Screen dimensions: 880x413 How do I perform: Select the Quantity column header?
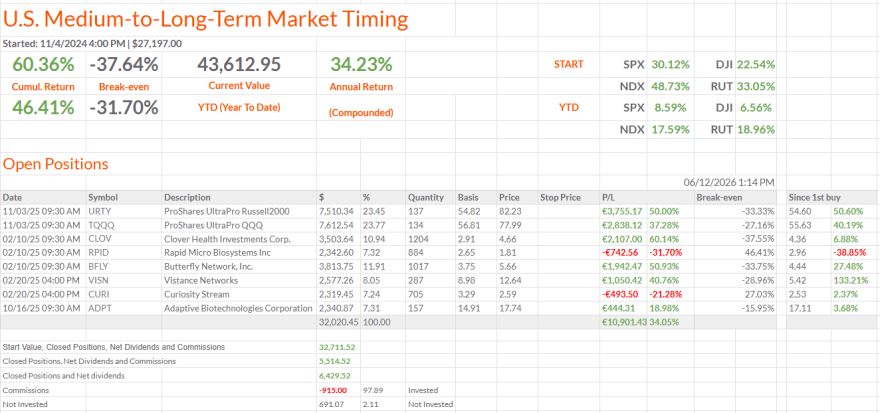[x=426, y=198]
